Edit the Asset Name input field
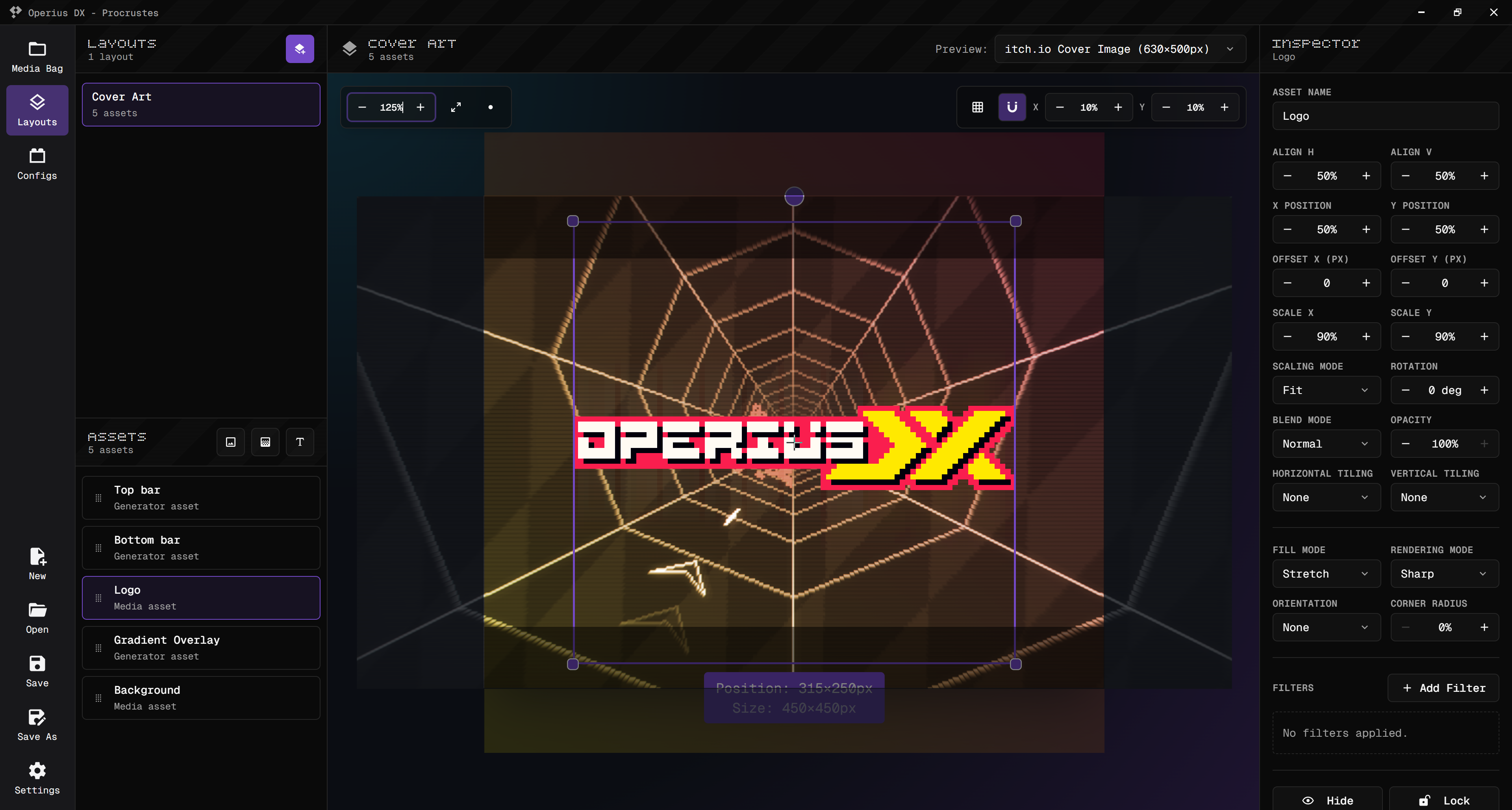 point(1386,116)
